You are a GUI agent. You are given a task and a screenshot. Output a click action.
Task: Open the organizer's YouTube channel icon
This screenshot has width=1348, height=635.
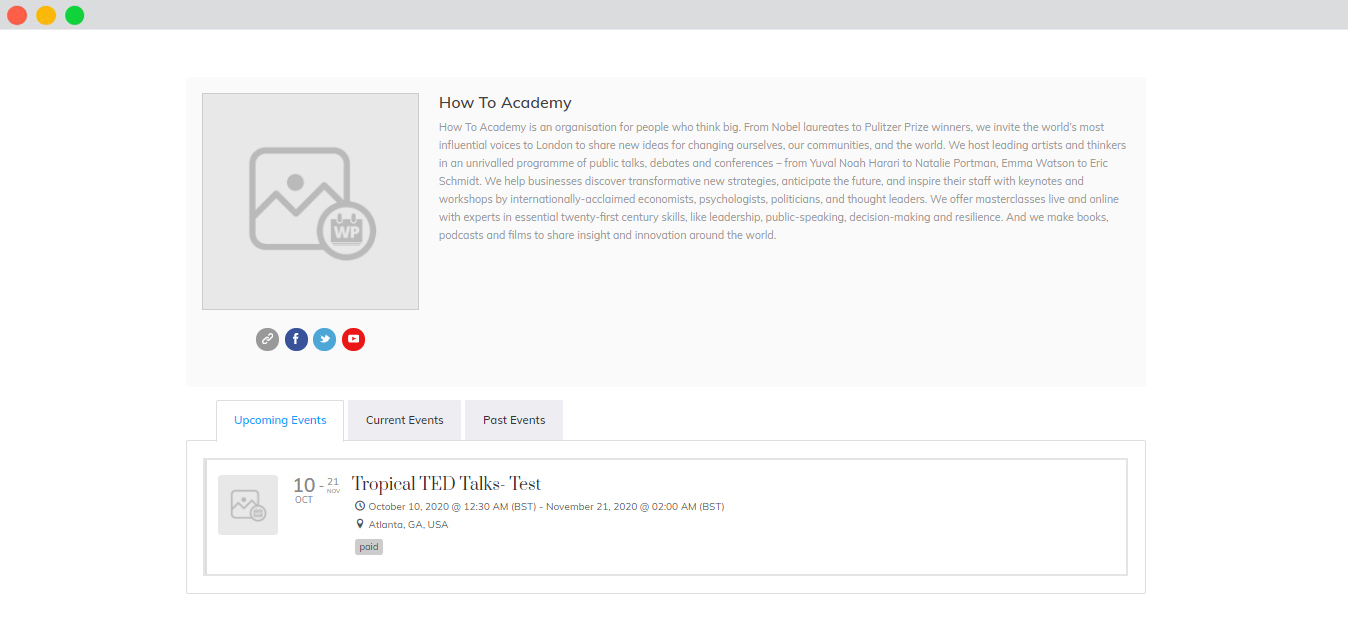(353, 339)
